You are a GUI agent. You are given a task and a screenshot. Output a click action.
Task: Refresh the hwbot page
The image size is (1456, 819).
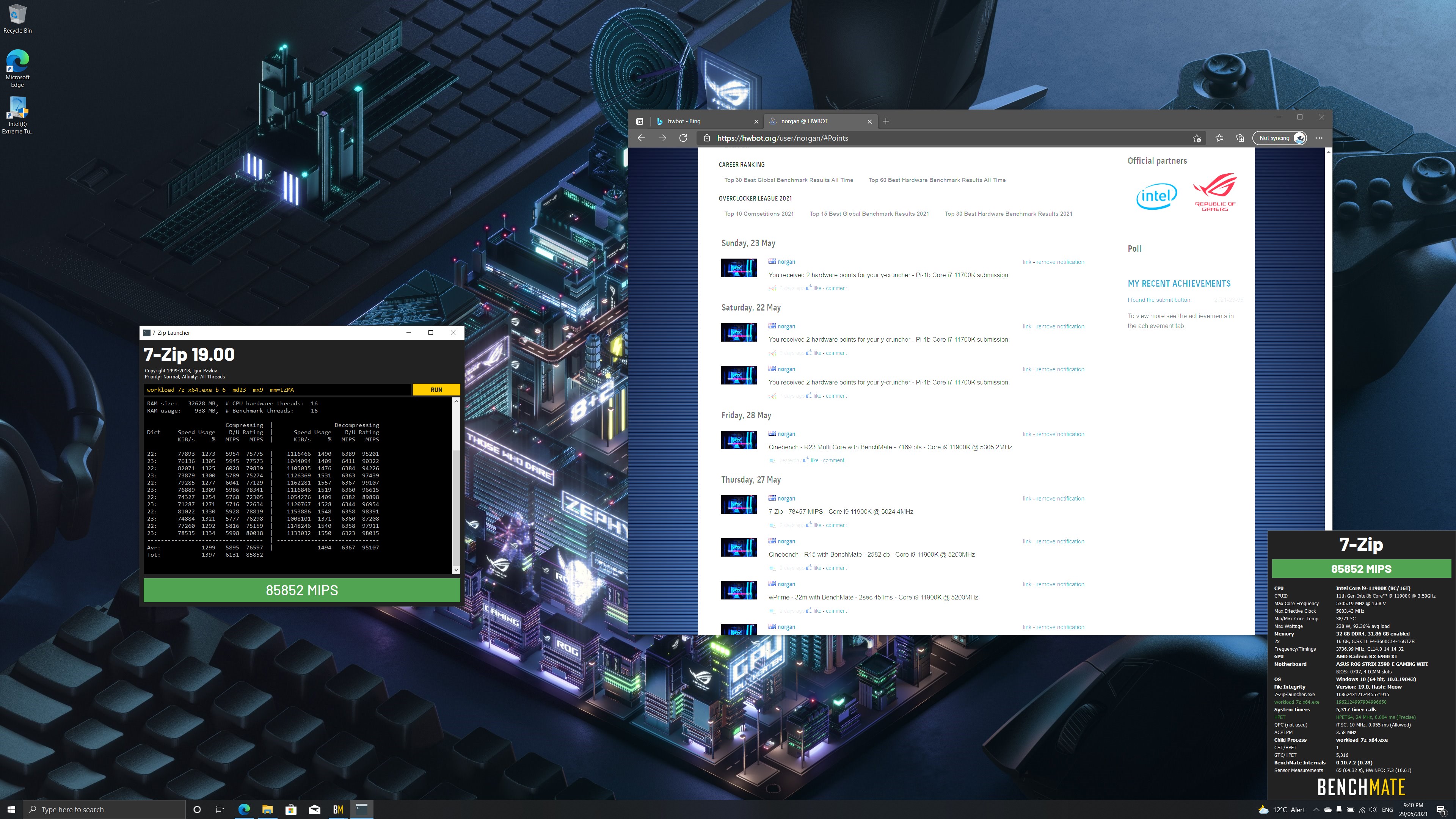[x=683, y=138]
